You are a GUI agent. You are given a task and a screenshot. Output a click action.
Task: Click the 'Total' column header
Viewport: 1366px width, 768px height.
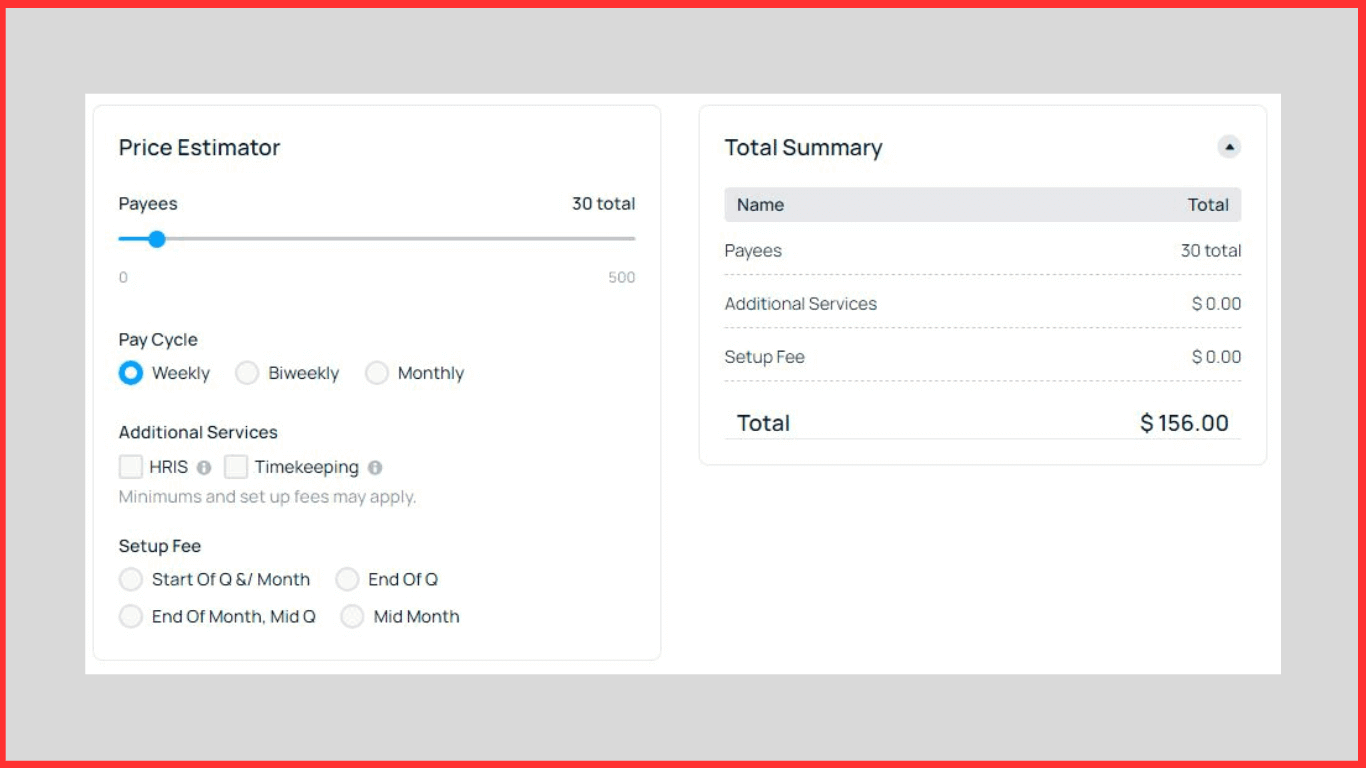point(1208,205)
